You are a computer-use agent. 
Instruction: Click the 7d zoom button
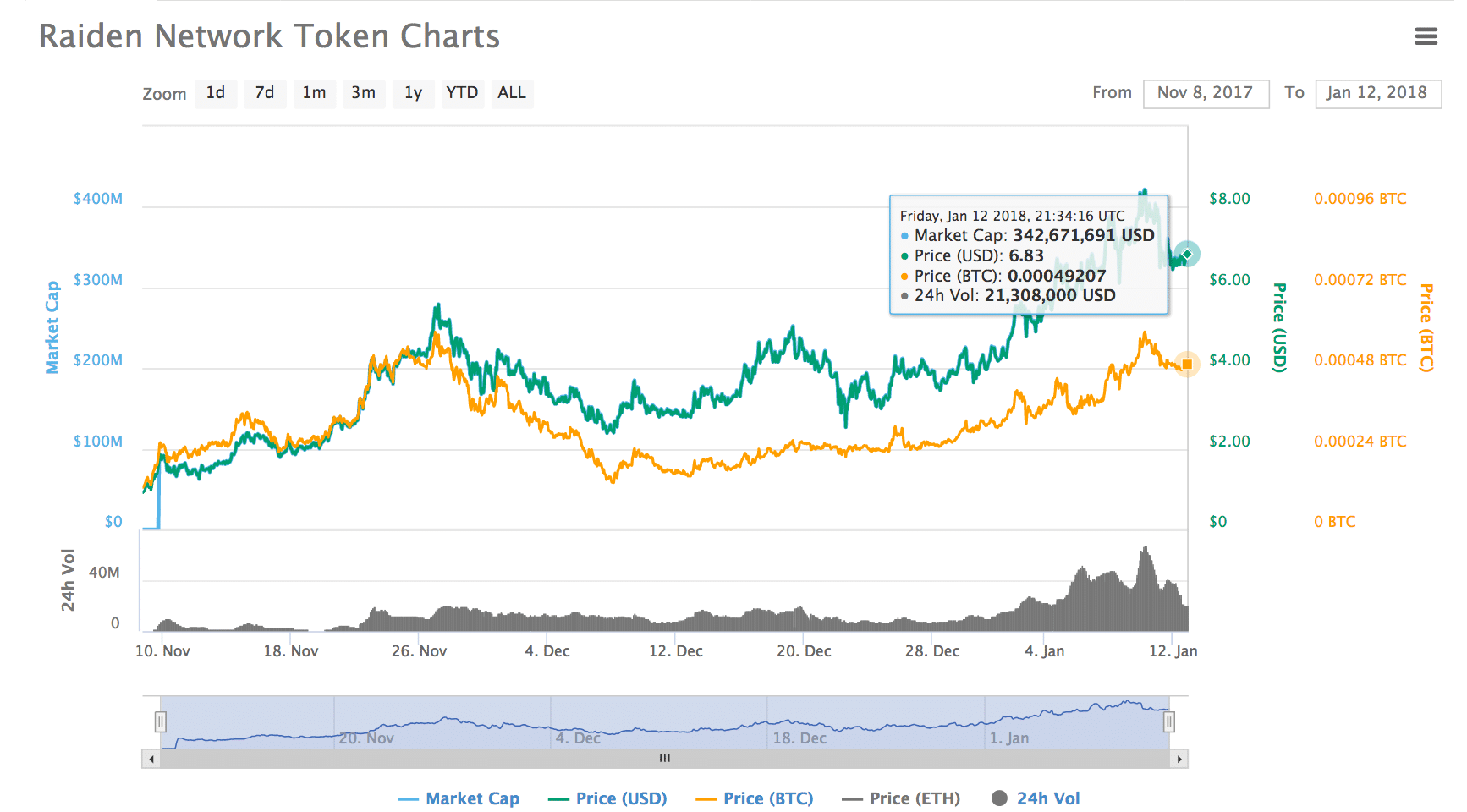pyautogui.click(x=265, y=93)
